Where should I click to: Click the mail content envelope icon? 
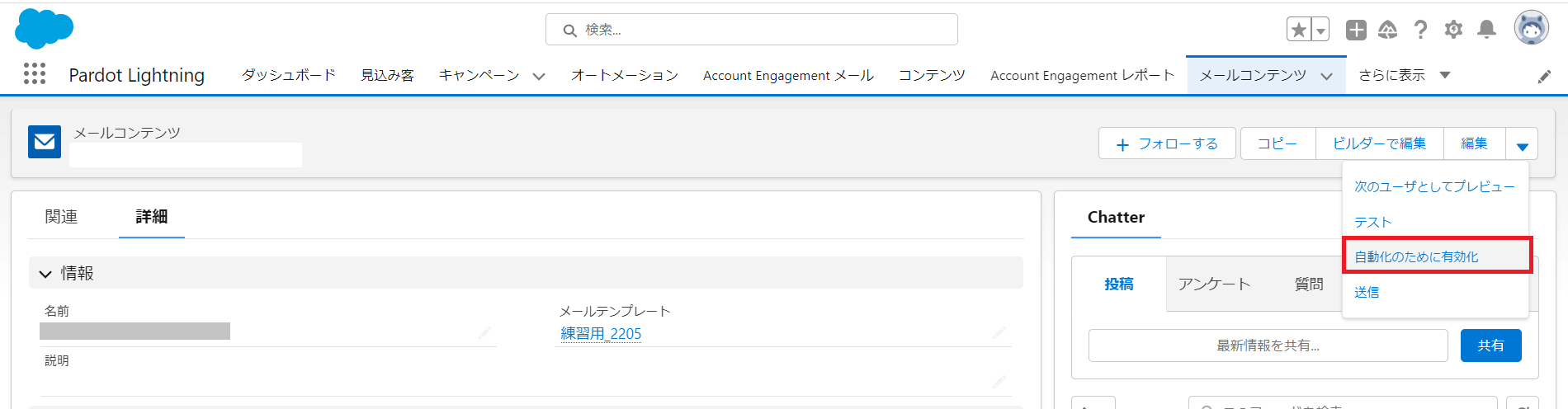pyautogui.click(x=45, y=142)
